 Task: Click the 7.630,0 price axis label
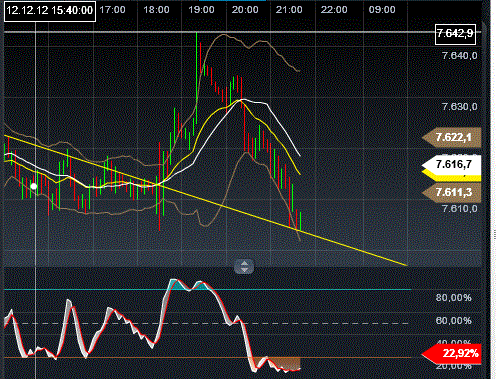click(460, 107)
